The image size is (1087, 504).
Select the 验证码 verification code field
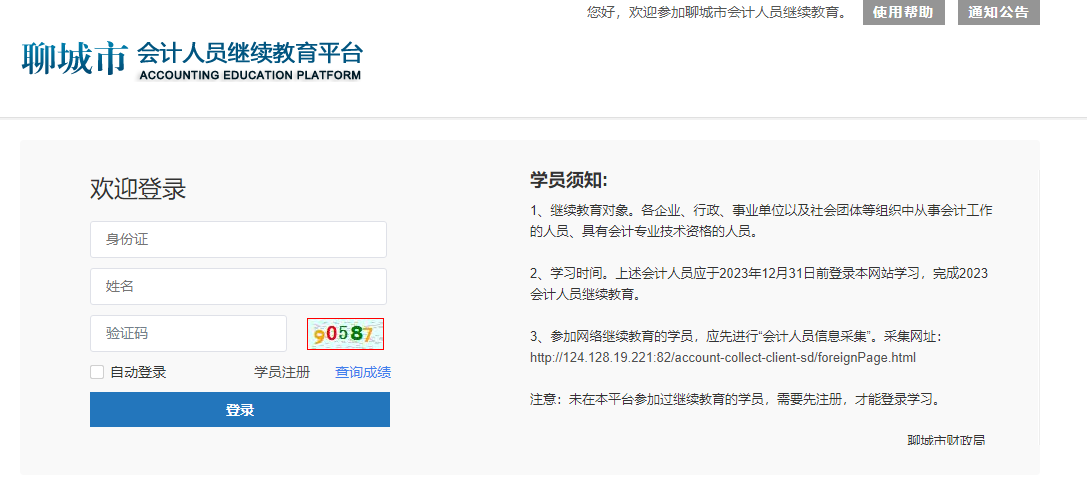tap(188, 334)
